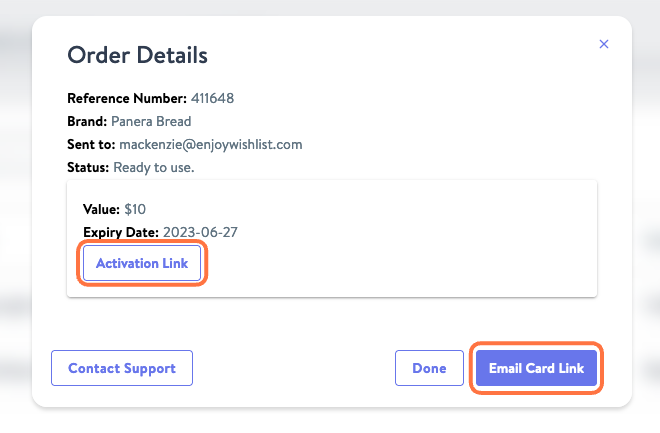Click the 'Ready to use.' status text

click(x=154, y=168)
